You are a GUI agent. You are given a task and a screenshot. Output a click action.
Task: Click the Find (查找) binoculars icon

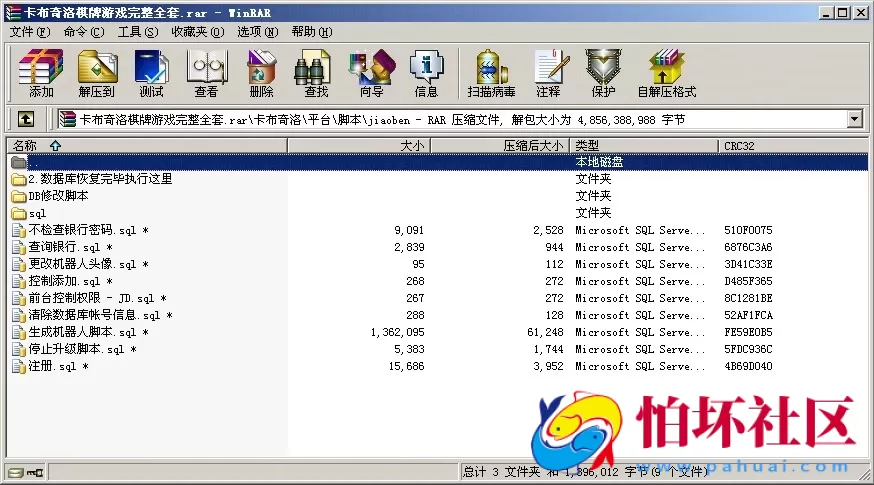pyautogui.click(x=315, y=73)
